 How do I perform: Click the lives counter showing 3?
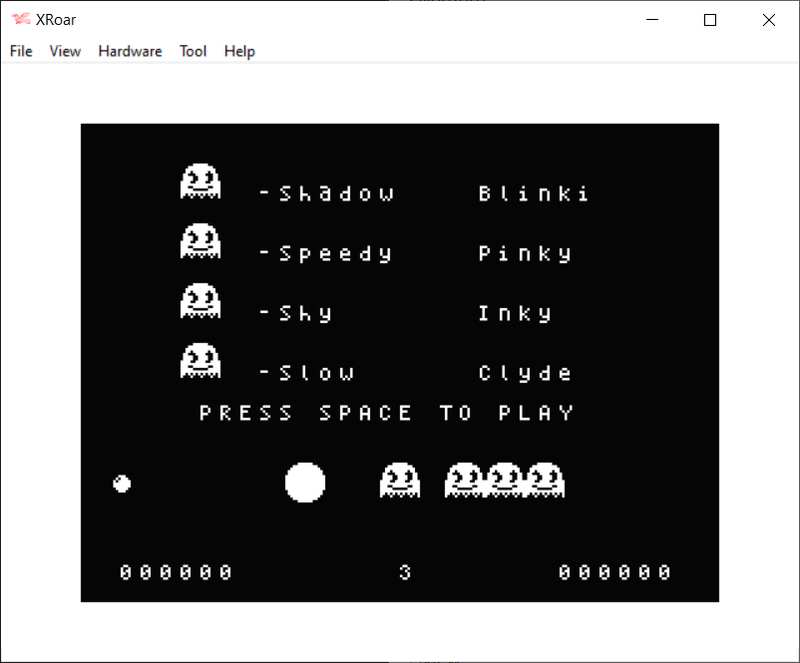[404, 572]
